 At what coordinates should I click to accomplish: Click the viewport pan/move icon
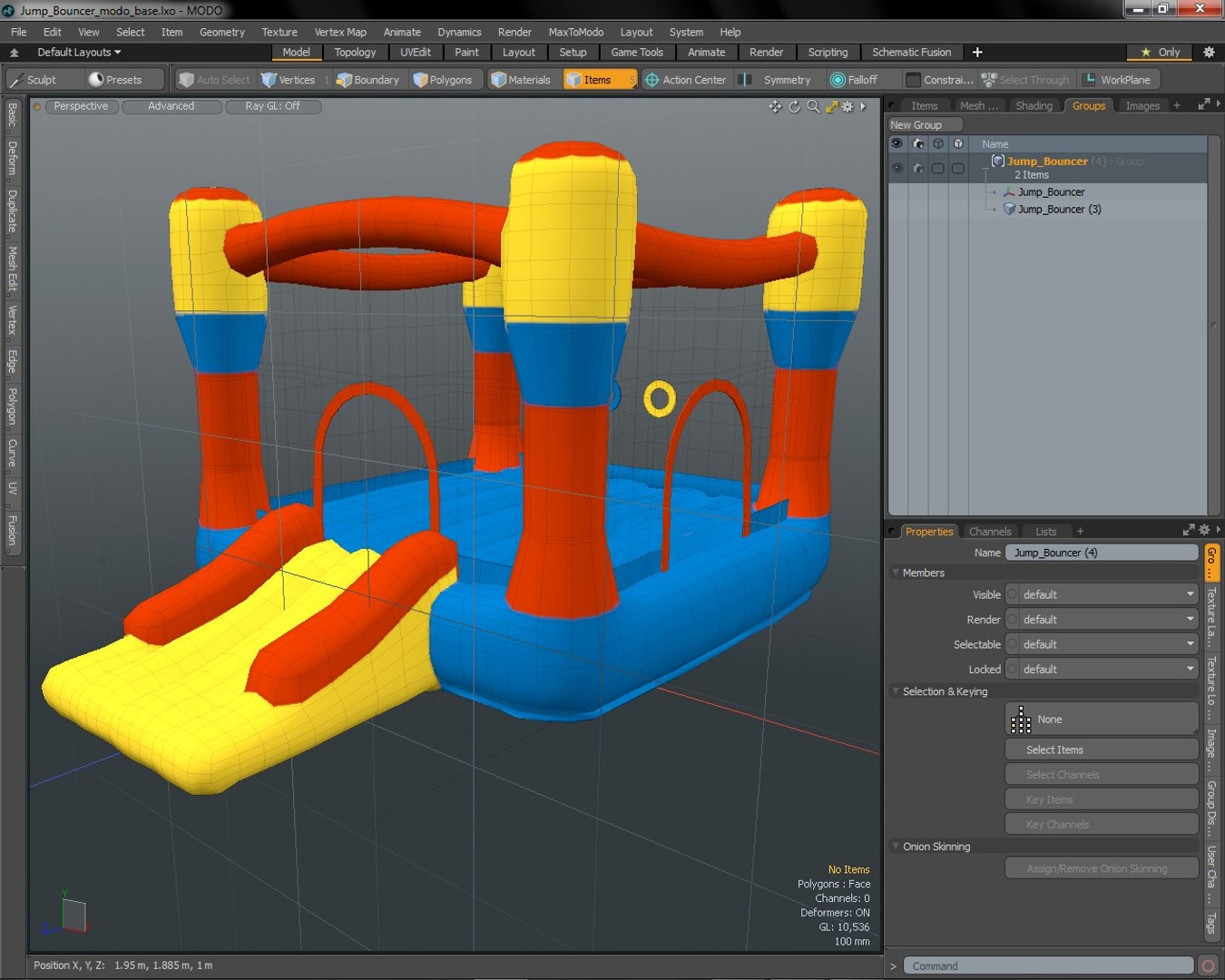coord(775,106)
